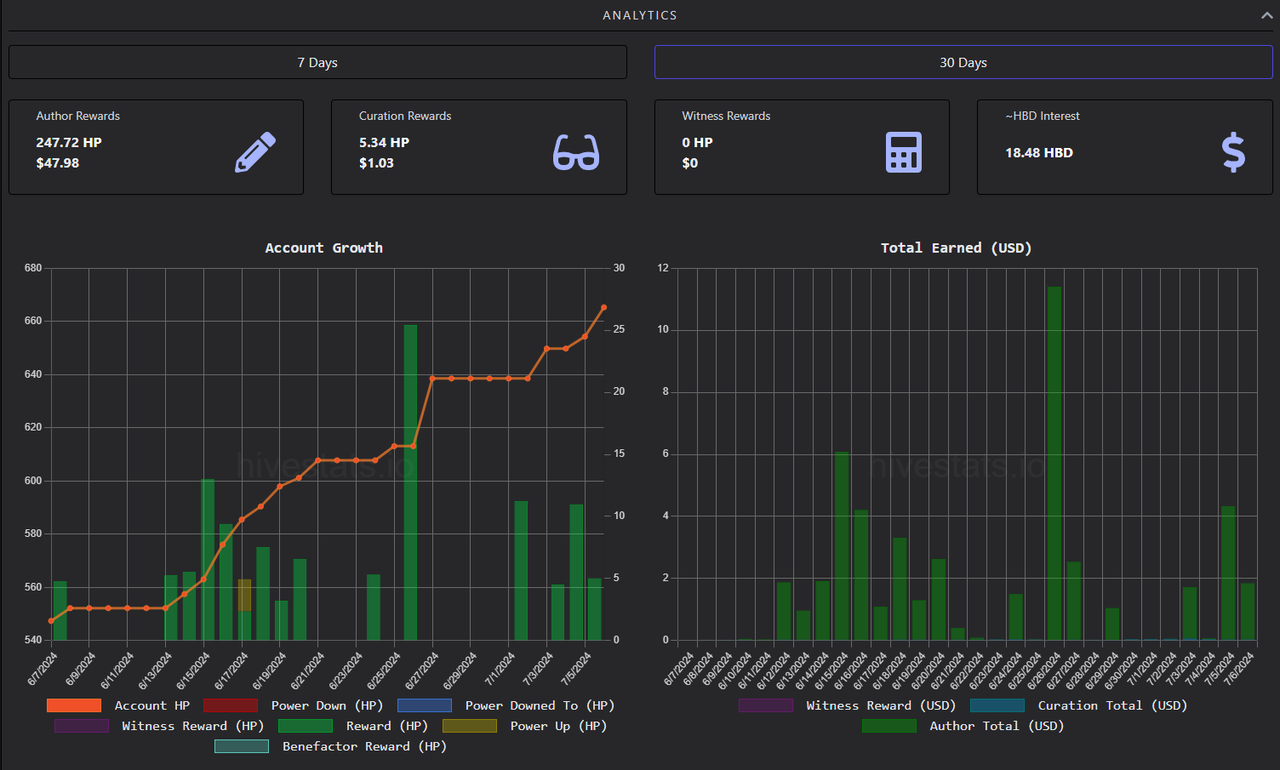Click the Author Total (USD) legend label
The image size is (1280, 770).
click(997, 726)
